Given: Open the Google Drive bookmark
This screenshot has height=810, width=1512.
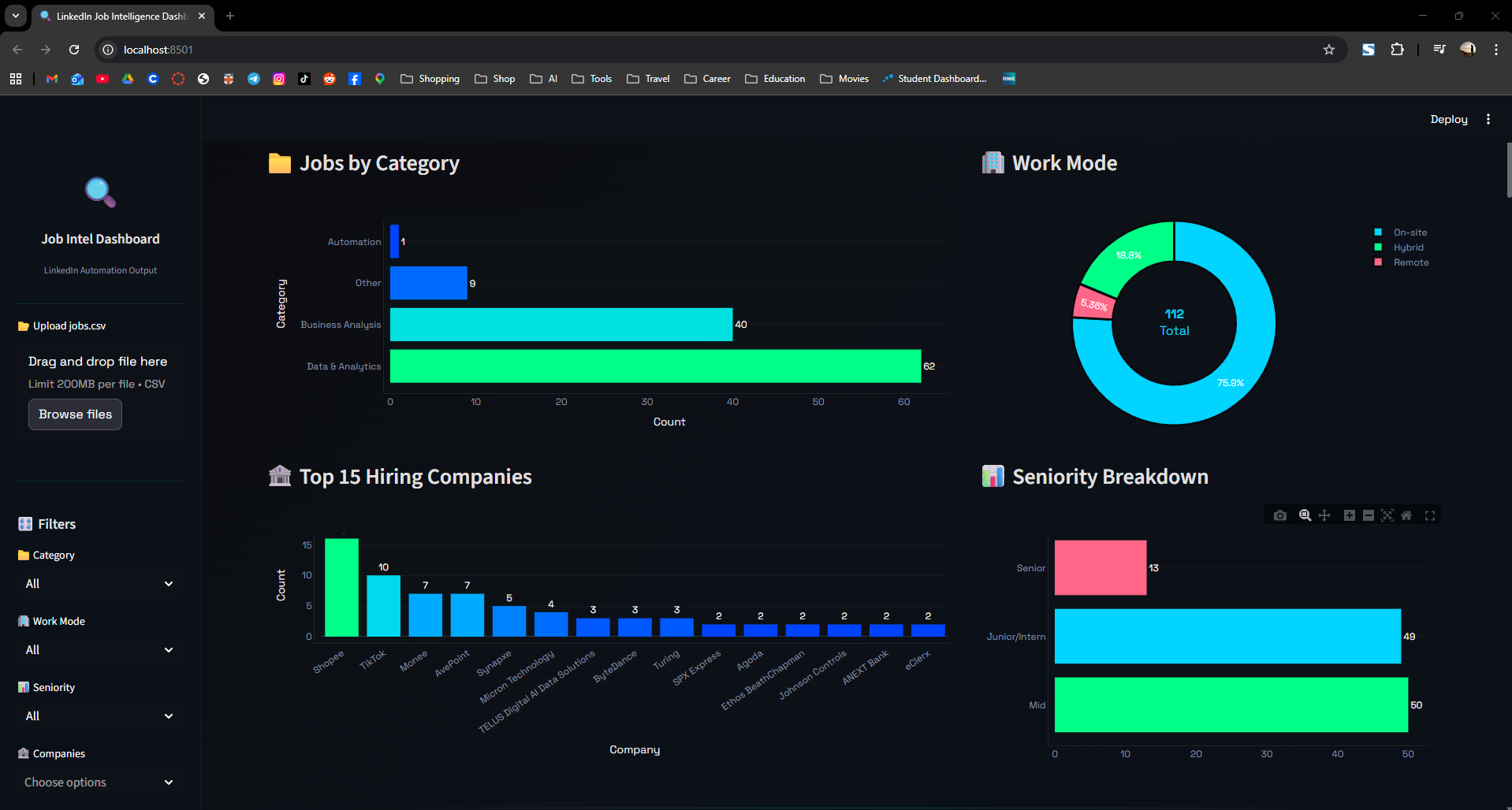Looking at the screenshot, I should [x=128, y=79].
